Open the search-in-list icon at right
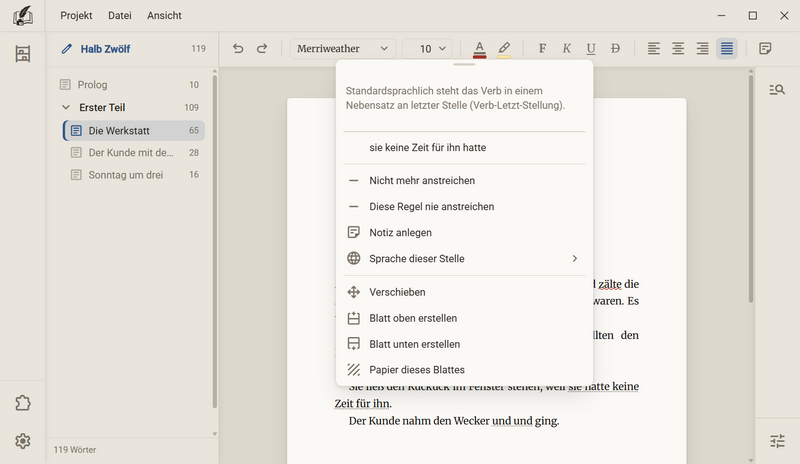Viewport: 800px width, 464px height. coord(777,90)
